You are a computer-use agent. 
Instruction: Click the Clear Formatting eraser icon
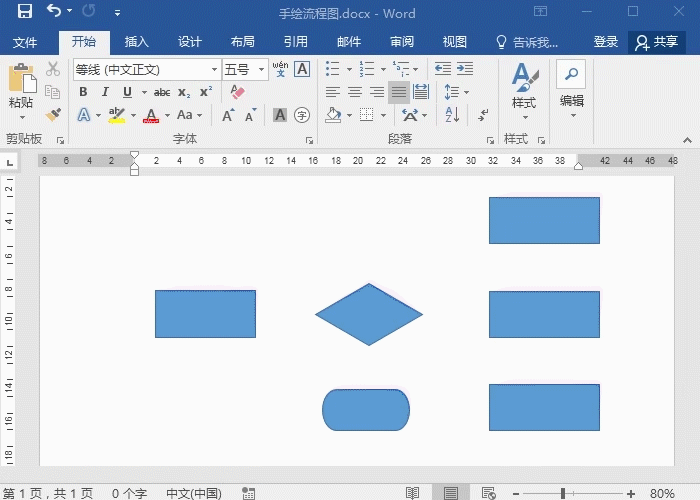click(237, 92)
